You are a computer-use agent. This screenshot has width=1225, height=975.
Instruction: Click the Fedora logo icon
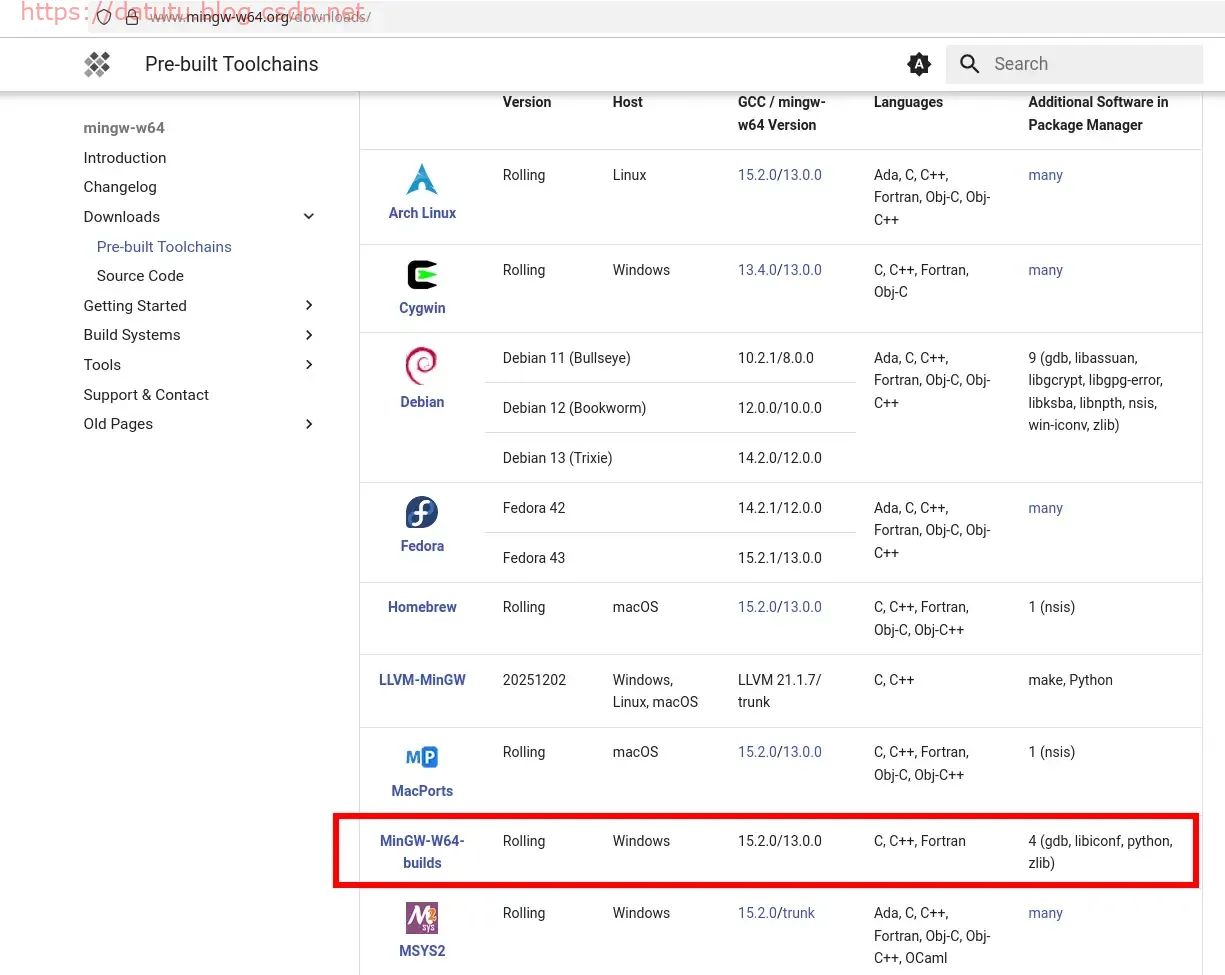[422, 512]
